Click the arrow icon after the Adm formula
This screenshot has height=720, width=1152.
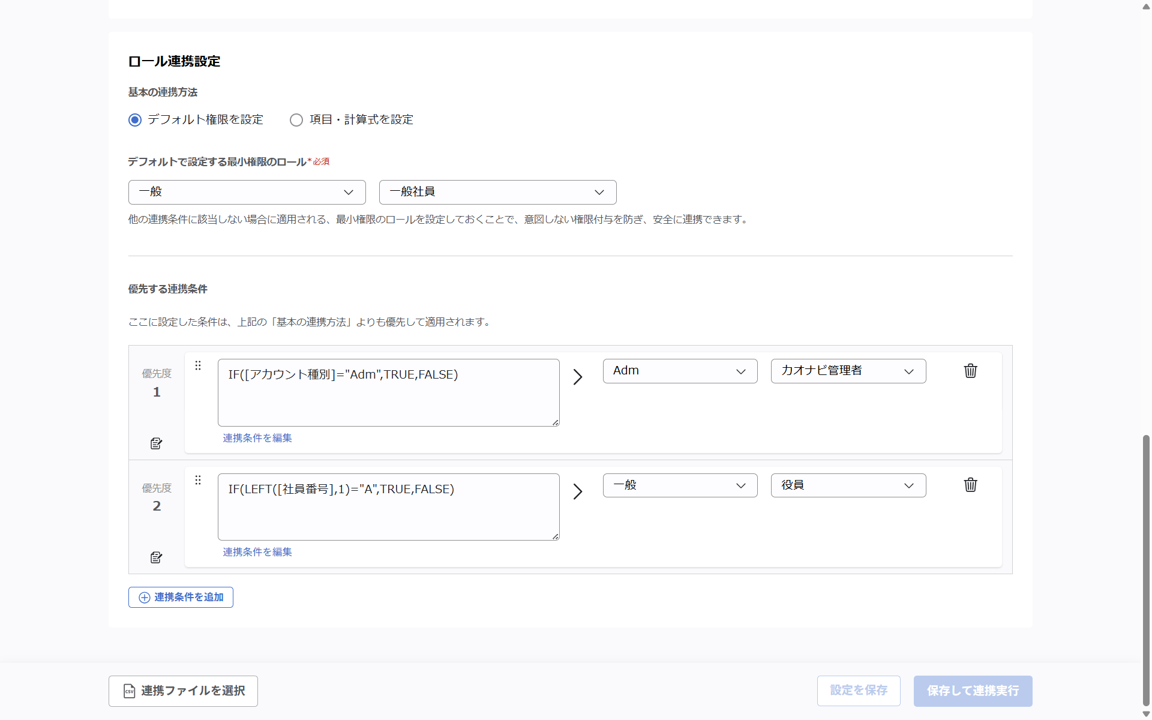coord(578,377)
